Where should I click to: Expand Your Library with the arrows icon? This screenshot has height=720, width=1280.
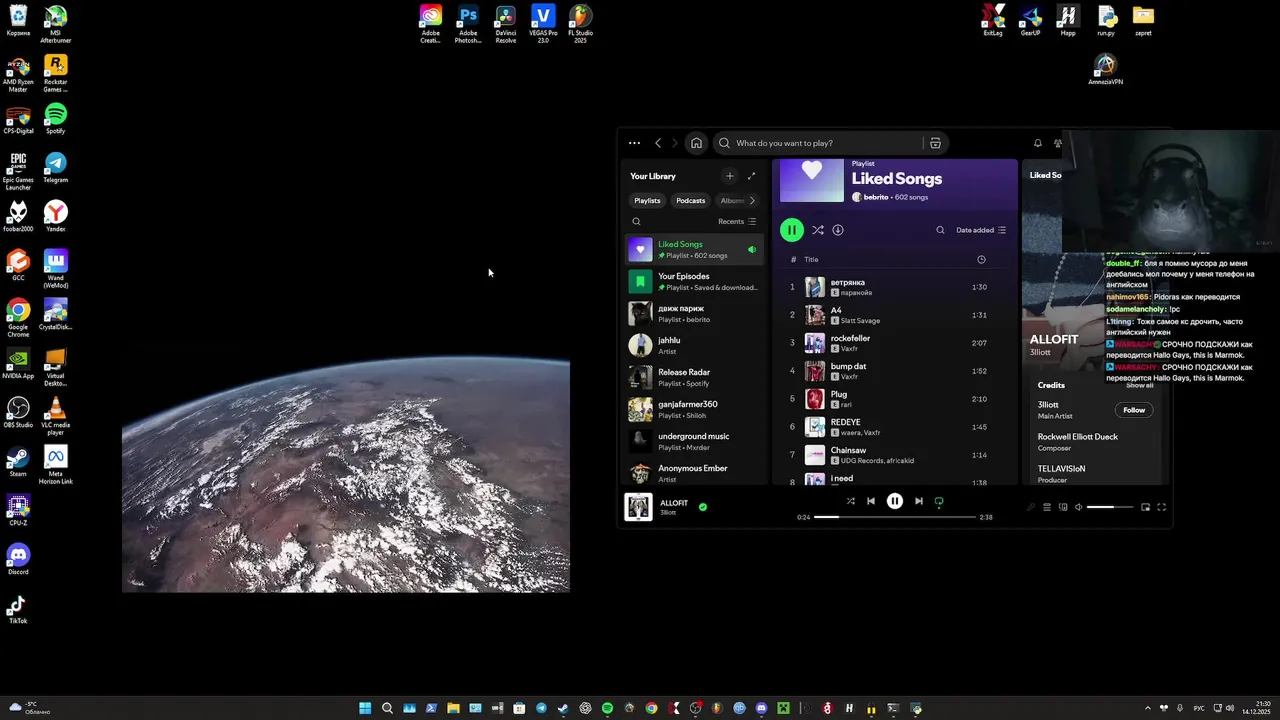pos(752,176)
